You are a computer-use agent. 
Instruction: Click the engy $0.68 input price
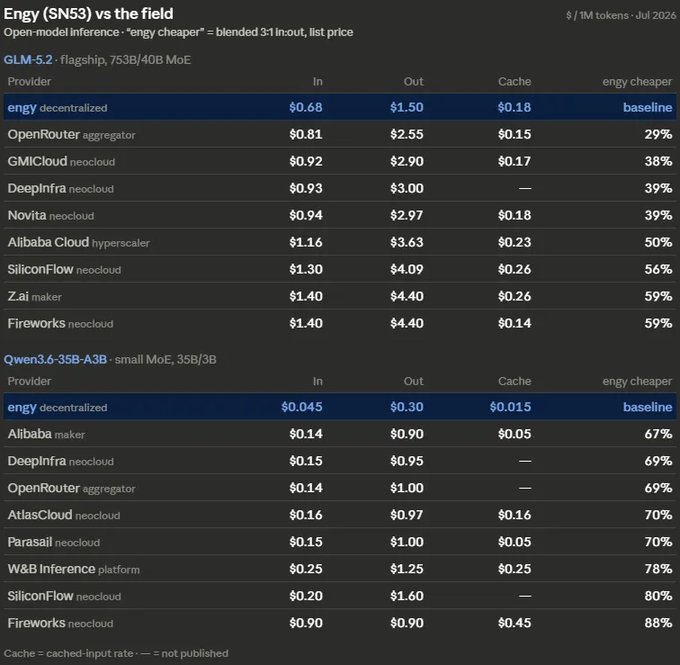coord(306,107)
